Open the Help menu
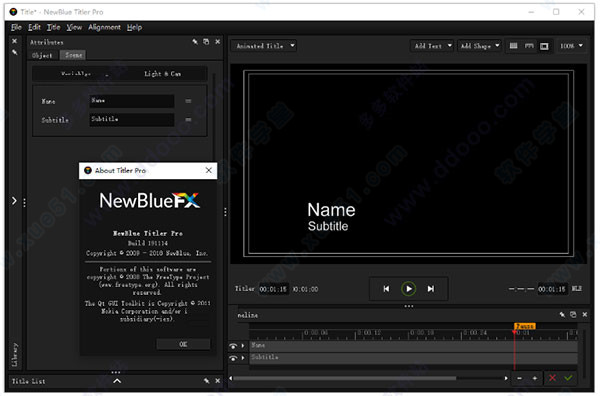The width and height of the screenshot is (600, 396). click(x=134, y=27)
